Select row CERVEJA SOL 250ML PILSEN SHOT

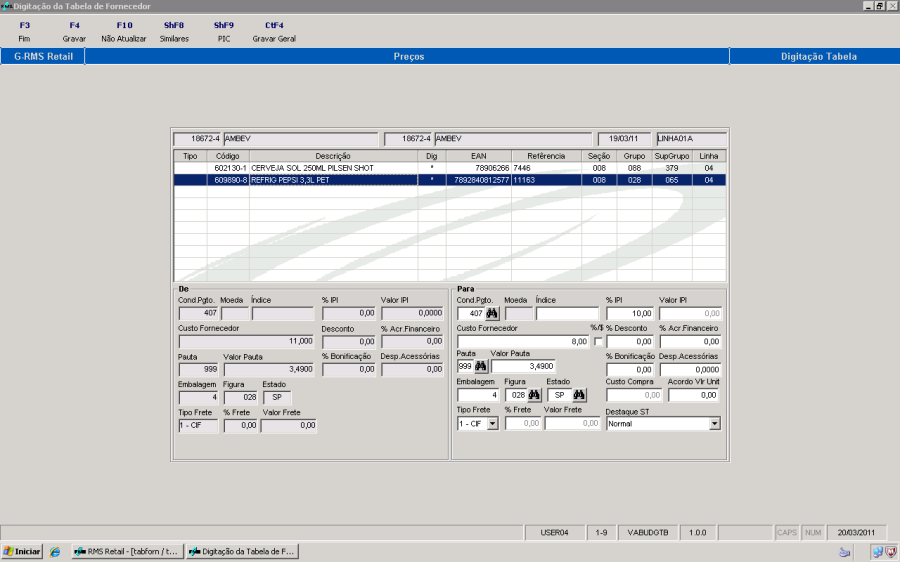click(x=450, y=168)
